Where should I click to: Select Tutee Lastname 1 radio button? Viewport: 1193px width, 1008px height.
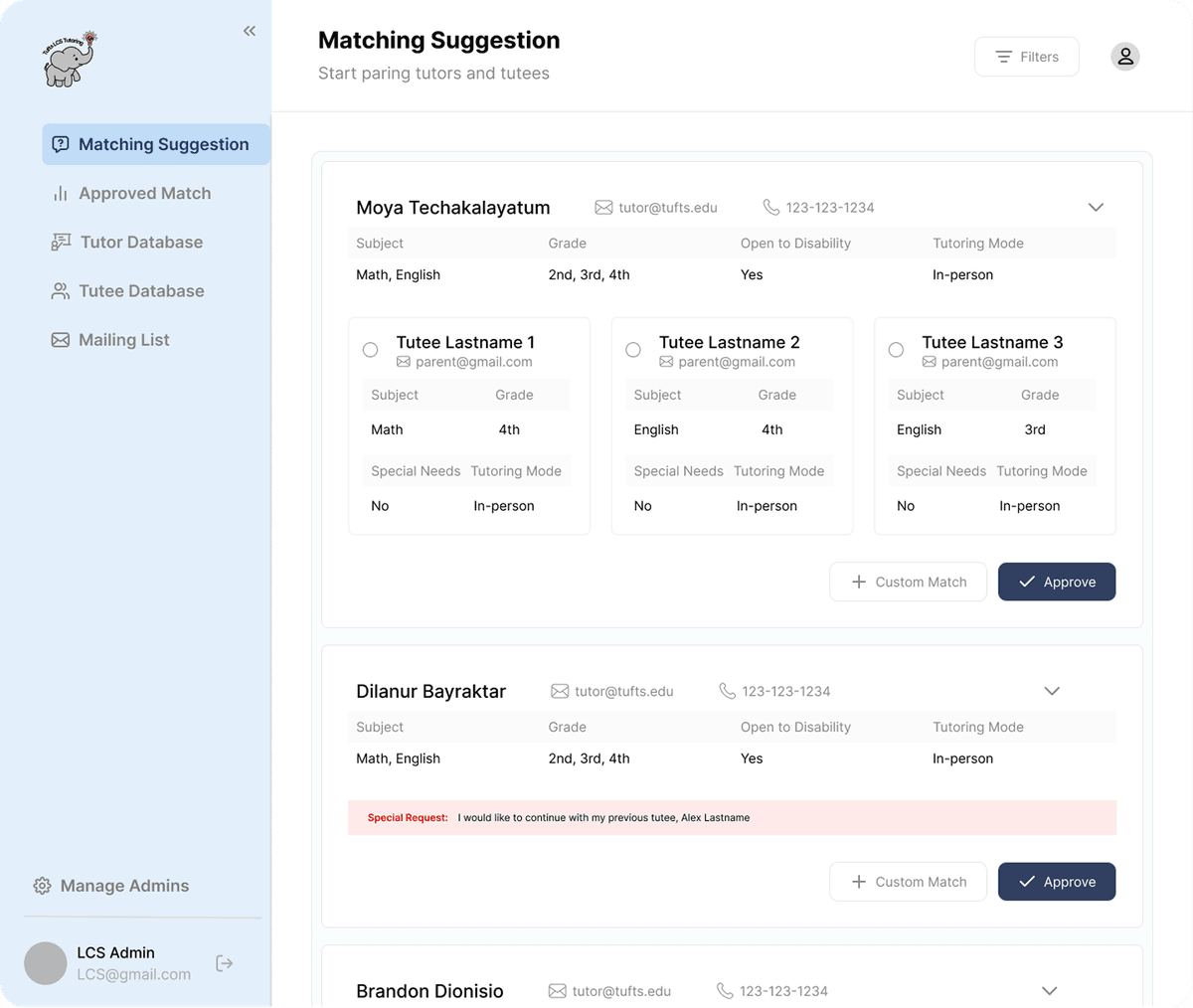click(x=370, y=350)
